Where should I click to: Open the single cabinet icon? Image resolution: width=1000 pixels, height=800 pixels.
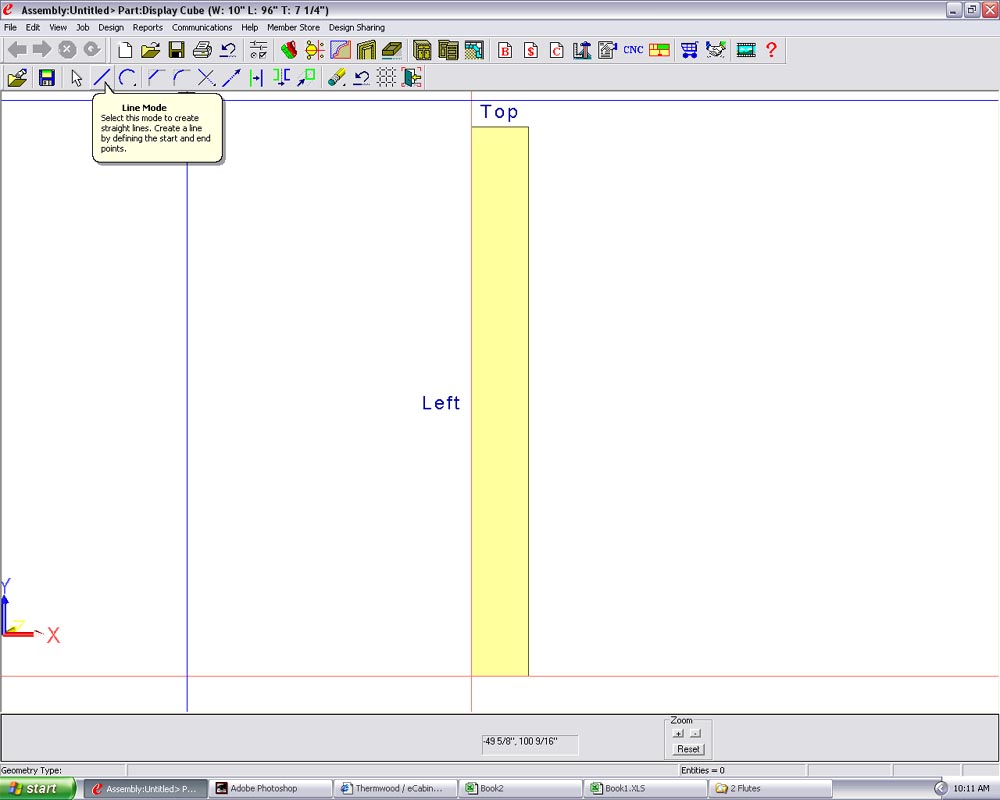[422, 50]
